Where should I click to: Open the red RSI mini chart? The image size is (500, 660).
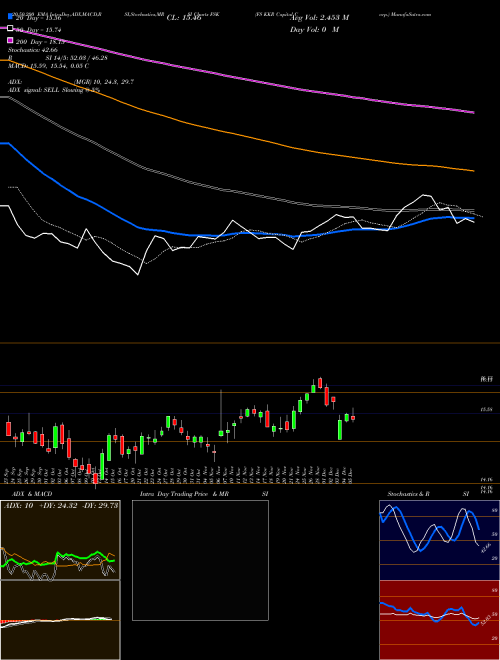(439, 620)
